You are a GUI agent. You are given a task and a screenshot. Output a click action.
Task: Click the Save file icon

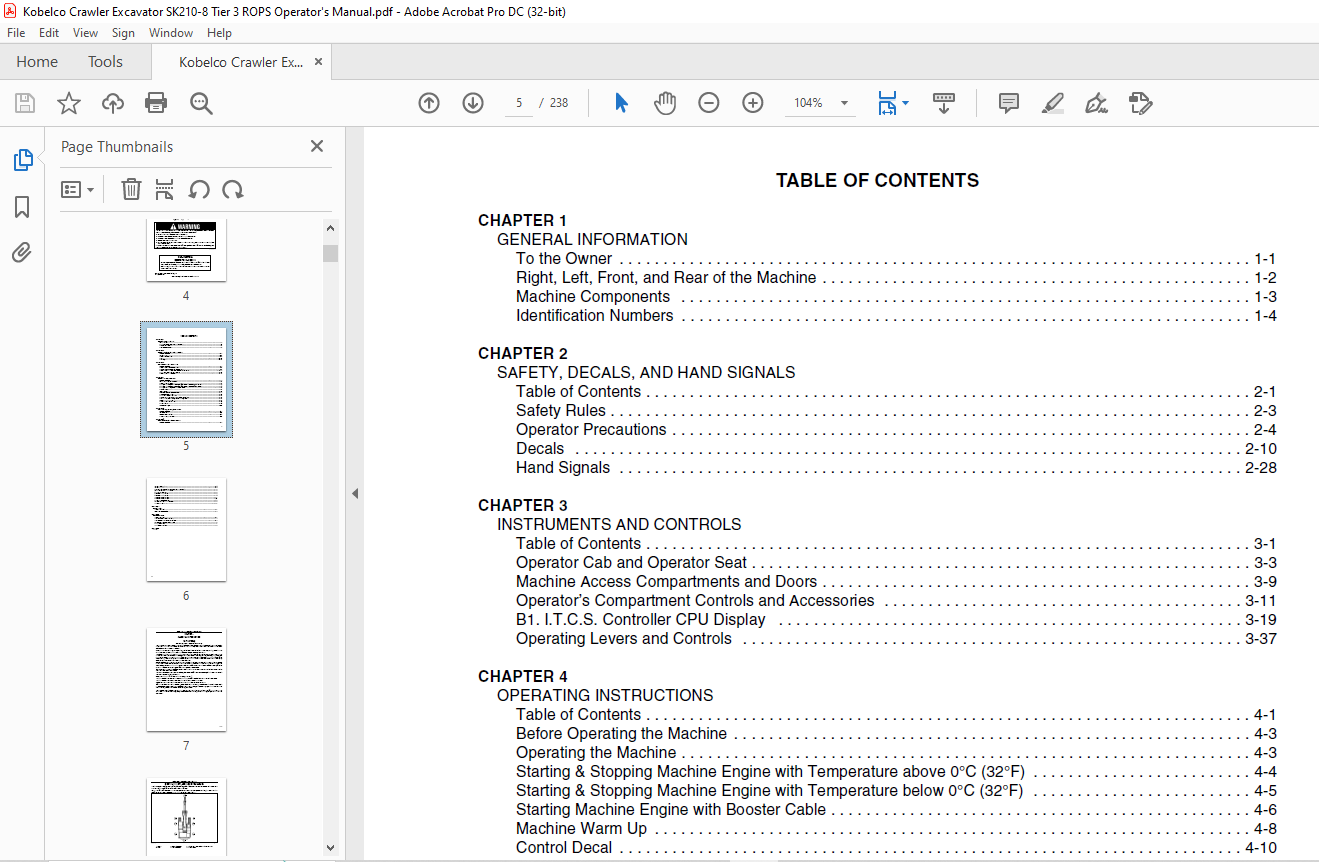coord(25,103)
